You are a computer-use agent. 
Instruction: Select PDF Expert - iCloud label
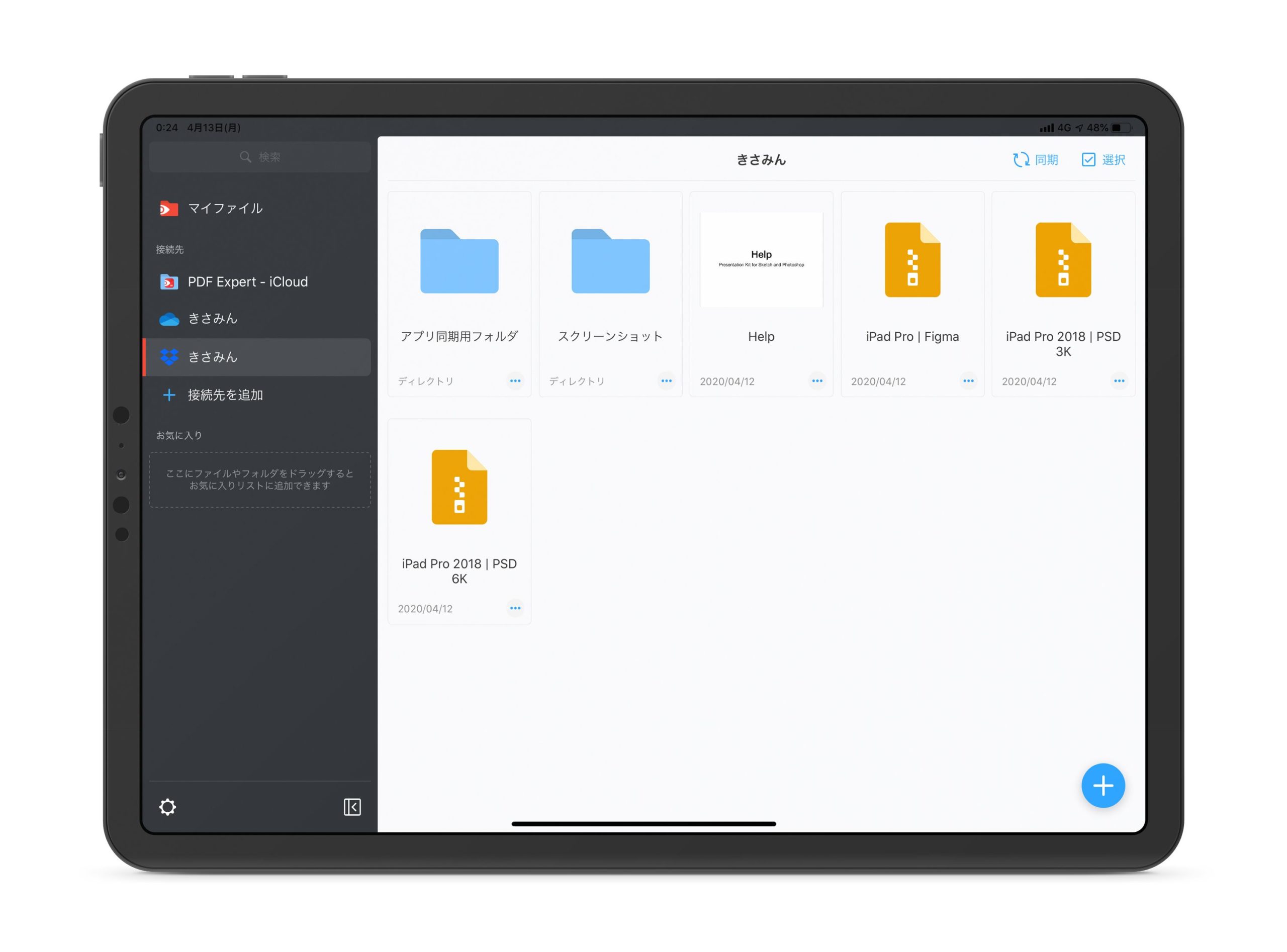(x=248, y=282)
